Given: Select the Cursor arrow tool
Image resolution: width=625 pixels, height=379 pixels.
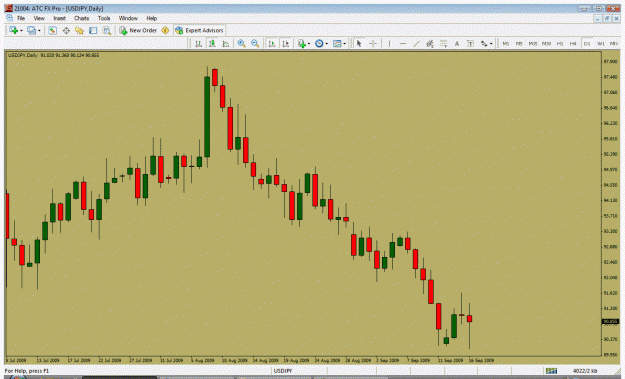Looking at the screenshot, I should [x=359, y=43].
